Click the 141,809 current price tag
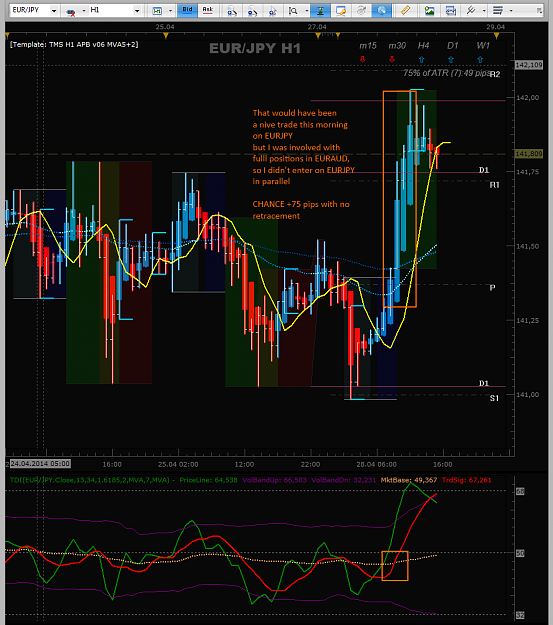This screenshot has height=625, width=553. [x=529, y=154]
